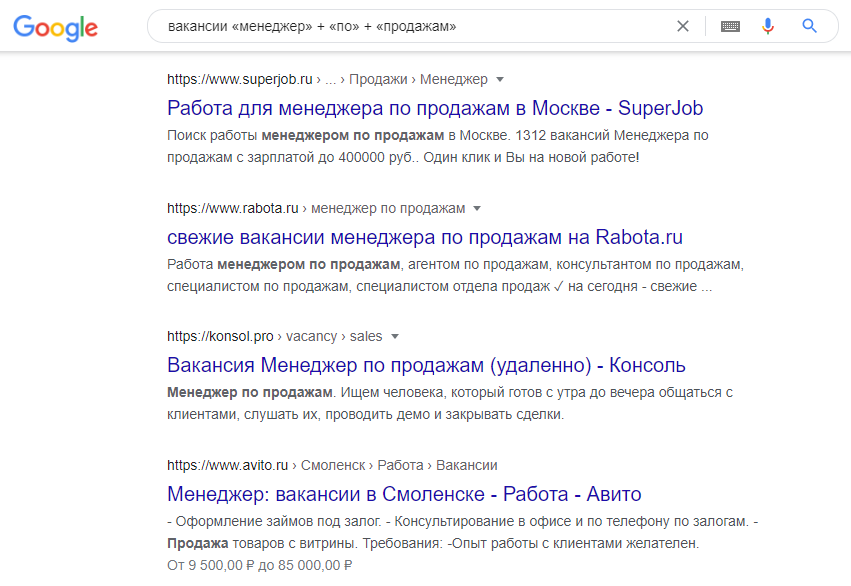Click inside the search query field

coord(400,27)
